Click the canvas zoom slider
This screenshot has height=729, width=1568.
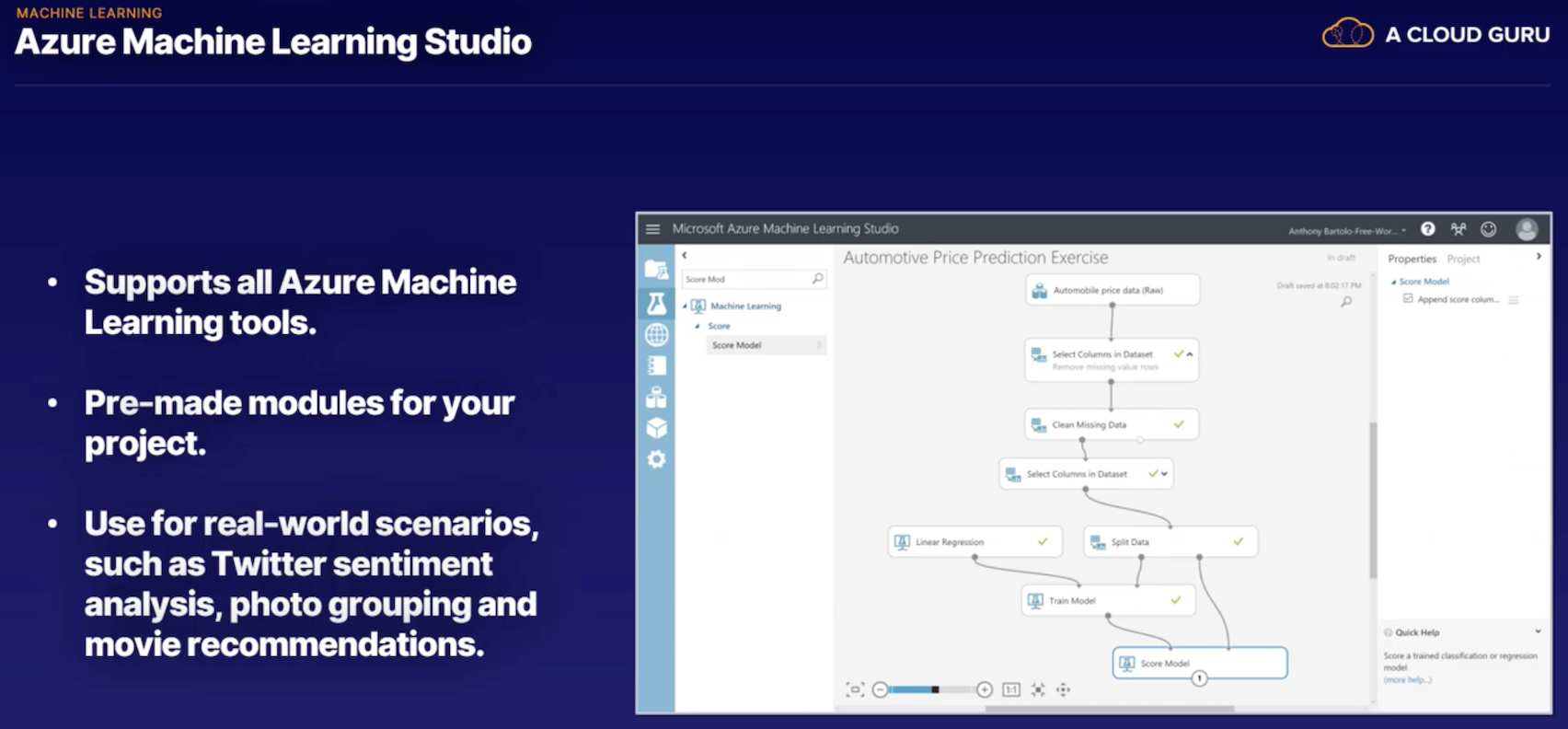(931, 689)
